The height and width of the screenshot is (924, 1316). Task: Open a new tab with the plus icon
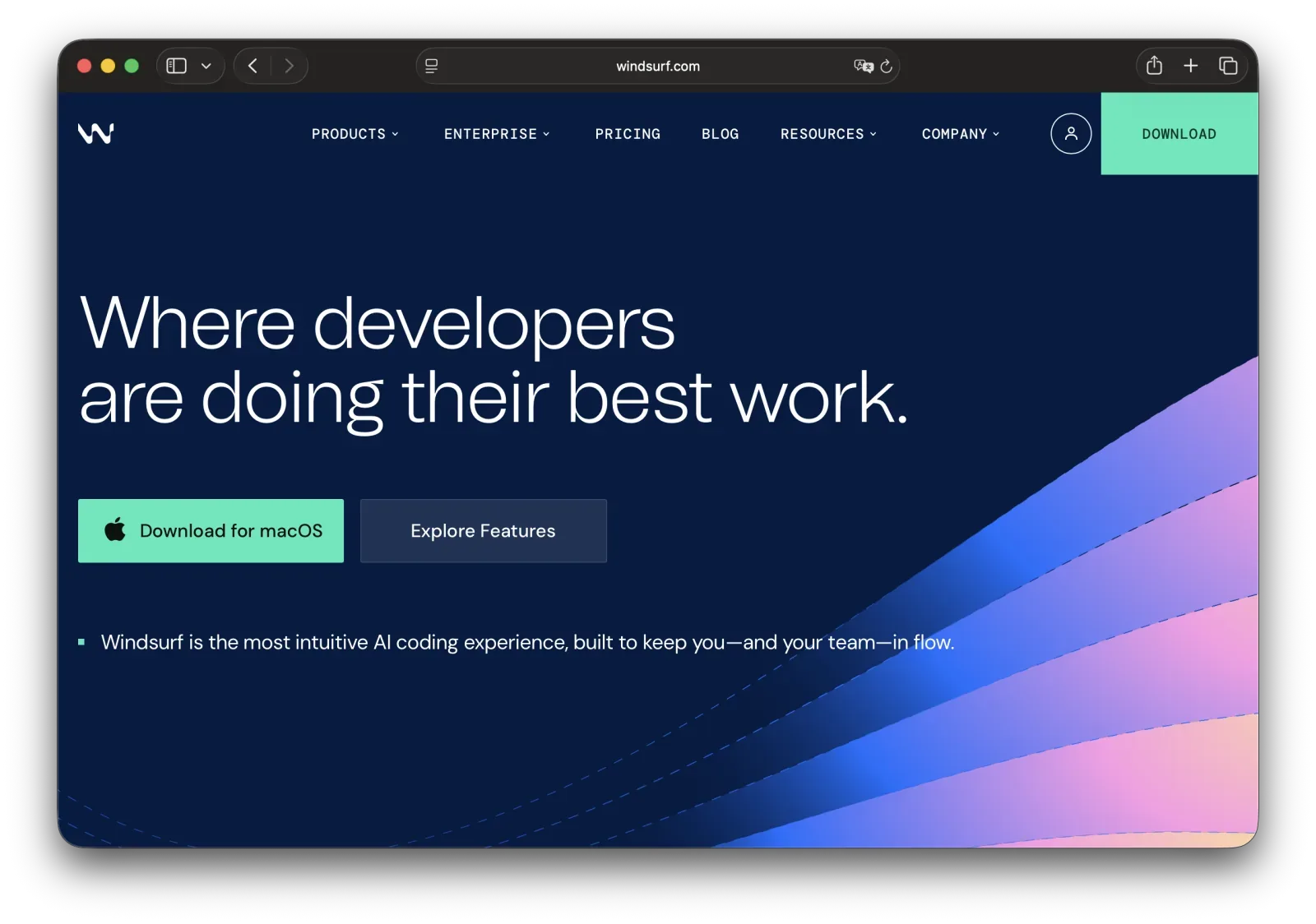[x=1190, y=66]
